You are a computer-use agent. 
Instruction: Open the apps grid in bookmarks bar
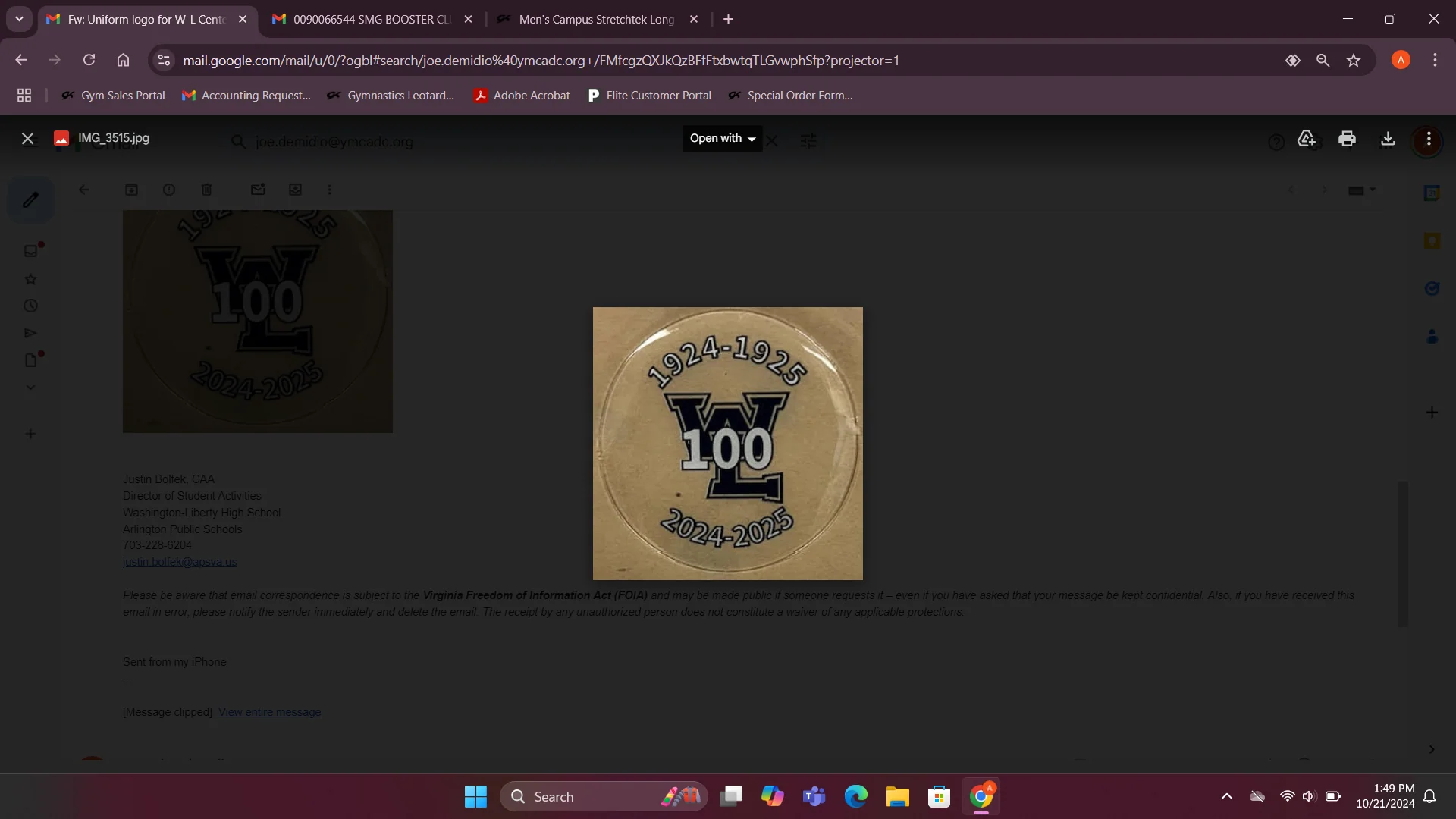24,96
